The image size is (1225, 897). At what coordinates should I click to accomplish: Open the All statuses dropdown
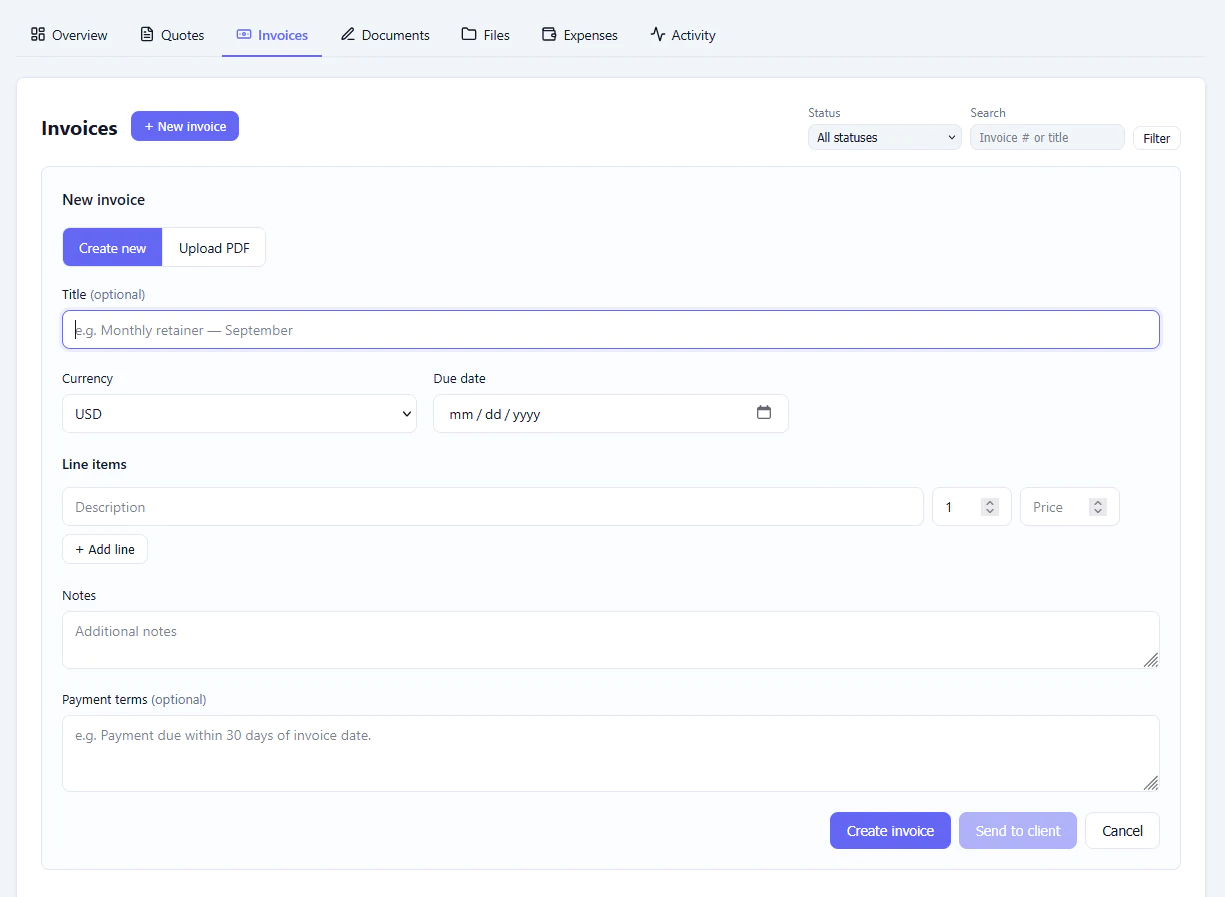pos(885,137)
